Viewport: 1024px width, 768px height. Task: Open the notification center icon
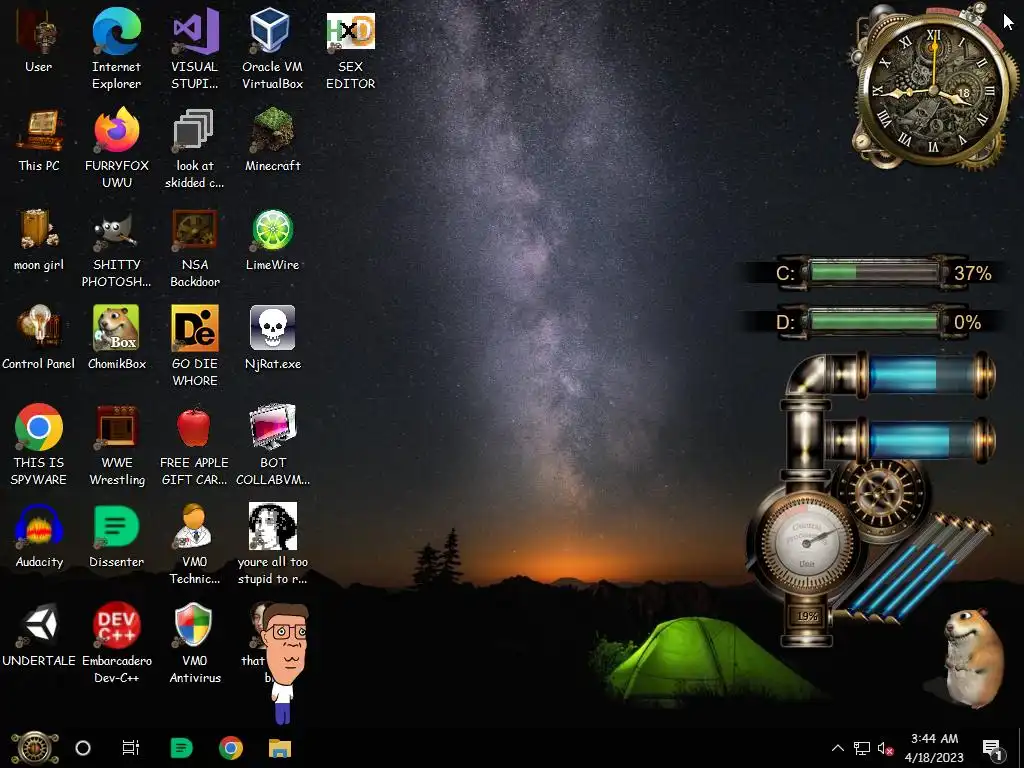coord(993,749)
